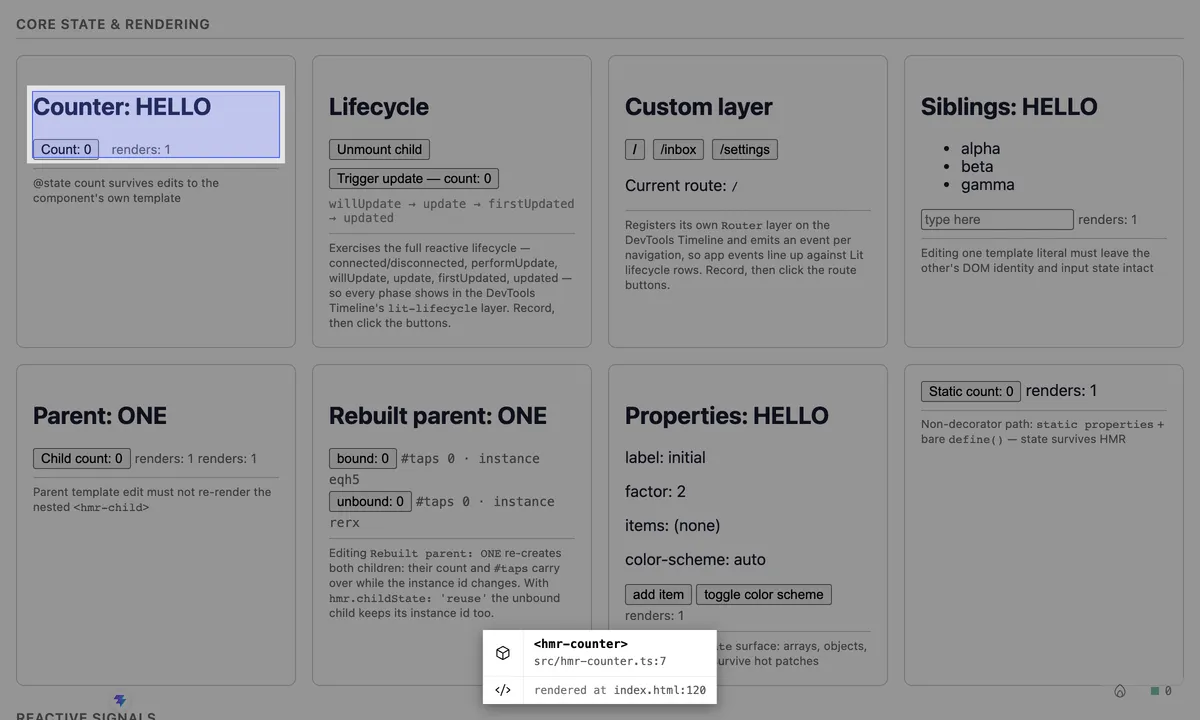Click the '@state count survives edits' description

point(126,190)
